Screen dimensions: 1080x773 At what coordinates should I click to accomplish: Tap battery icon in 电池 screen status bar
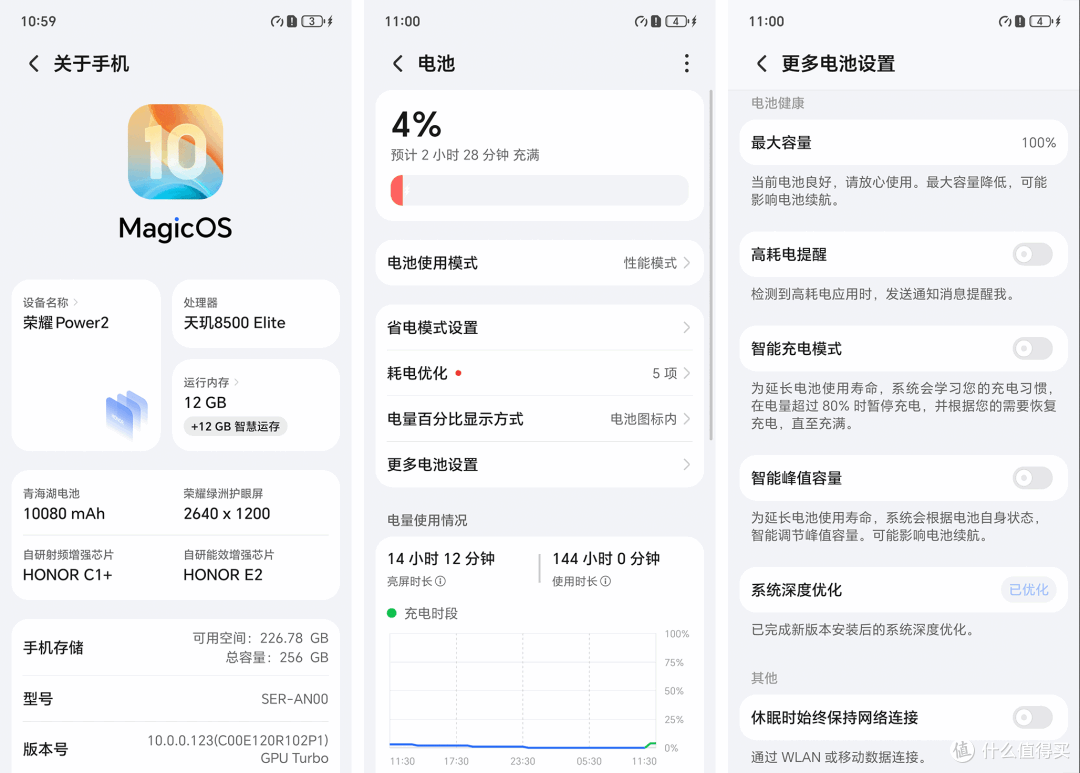pos(678,21)
